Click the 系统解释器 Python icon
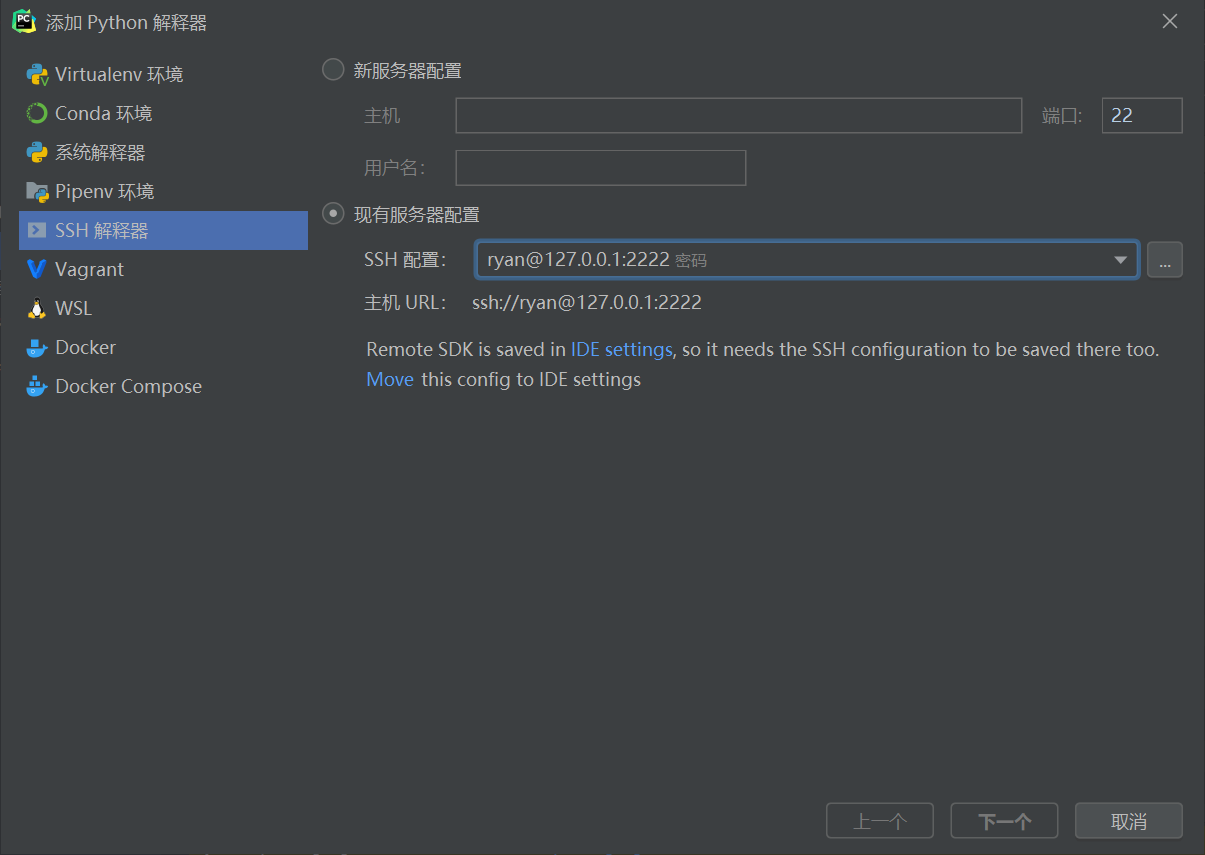1205x855 pixels. point(38,152)
